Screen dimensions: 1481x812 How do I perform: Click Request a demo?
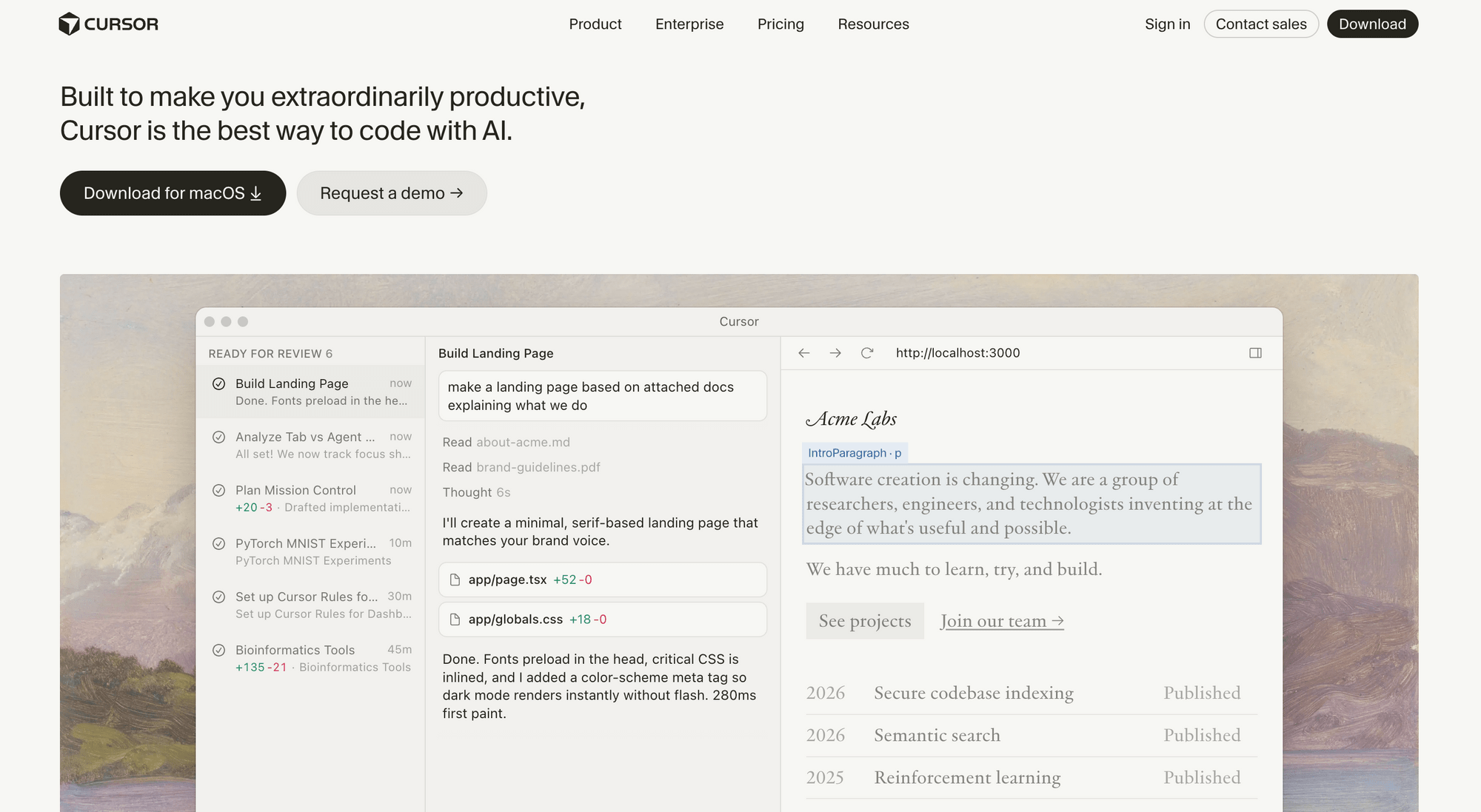coord(392,192)
